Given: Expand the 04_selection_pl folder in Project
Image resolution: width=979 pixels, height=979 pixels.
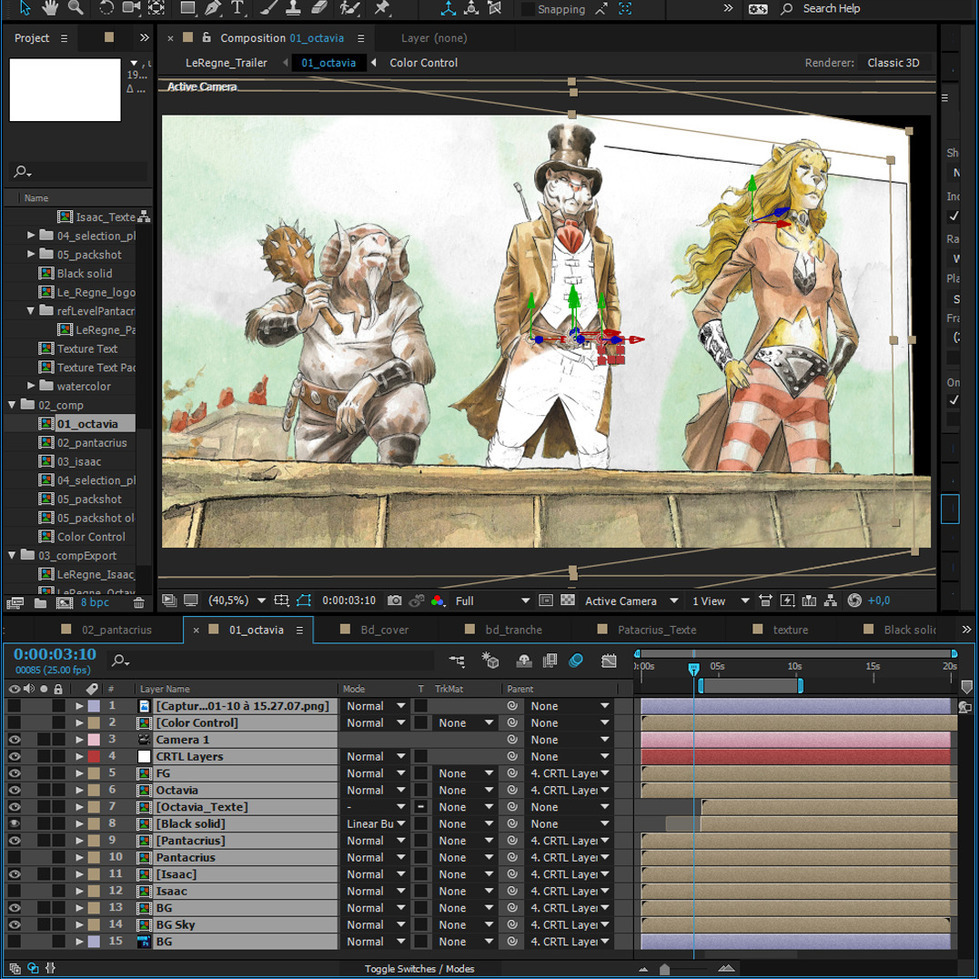Looking at the screenshot, I should [x=31, y=235].
